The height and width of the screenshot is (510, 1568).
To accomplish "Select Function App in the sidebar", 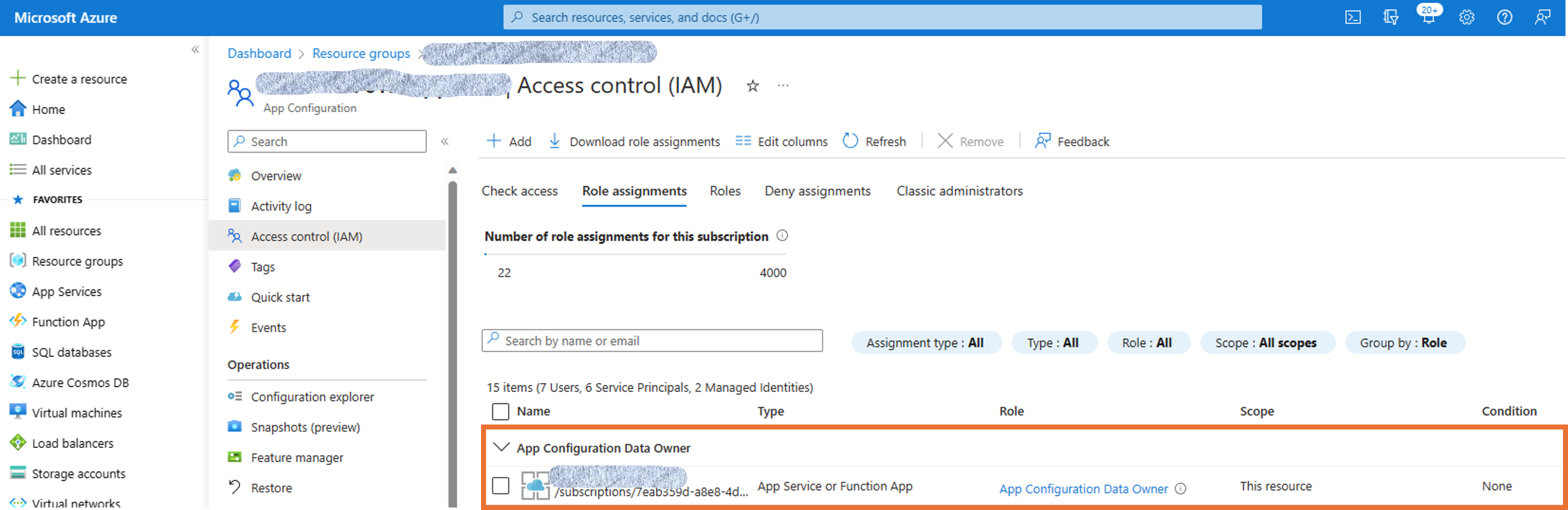I will click(68, 321).
